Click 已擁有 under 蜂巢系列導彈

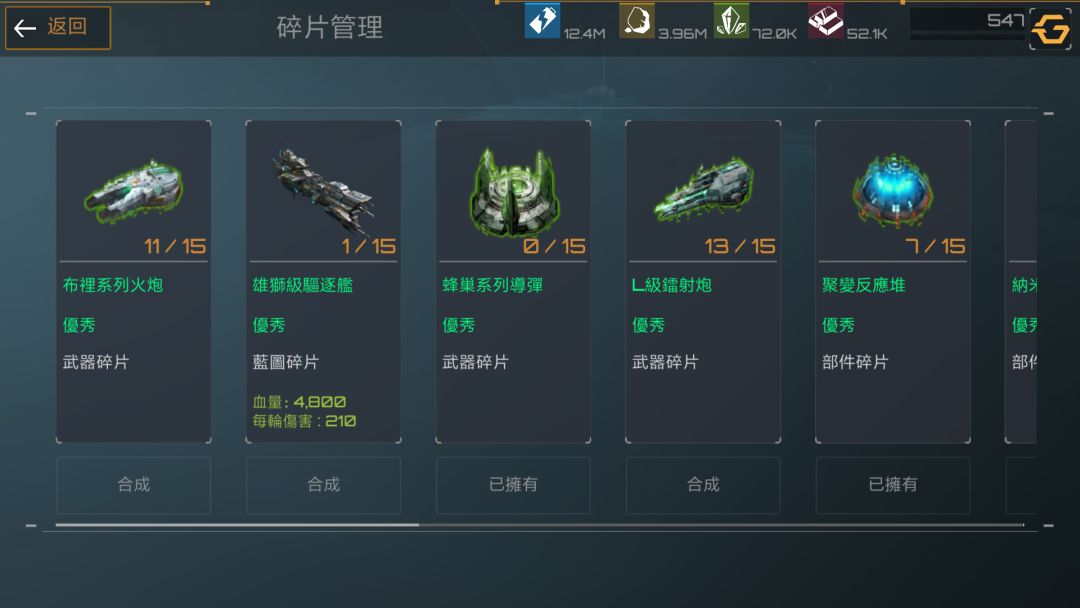(513, 485)
